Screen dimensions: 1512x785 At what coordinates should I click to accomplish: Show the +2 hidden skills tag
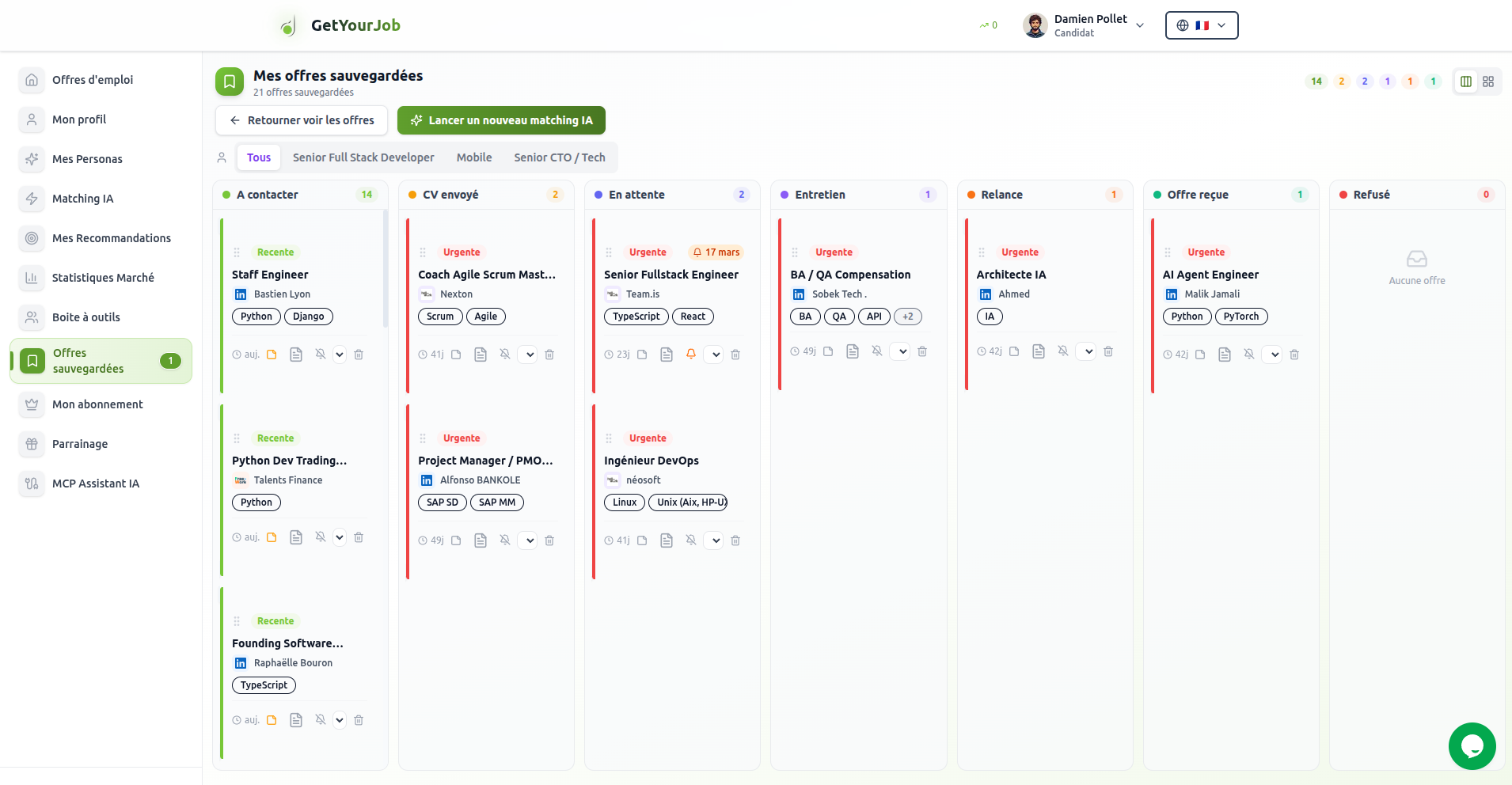coord(908,317)
